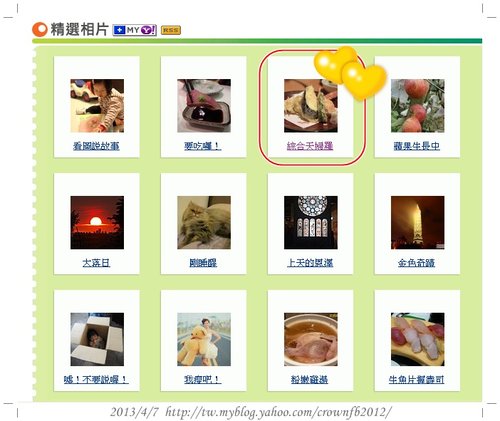
Task: Click the 綜合天婦羅 purple caption link
Action: [x=310, y=146]
